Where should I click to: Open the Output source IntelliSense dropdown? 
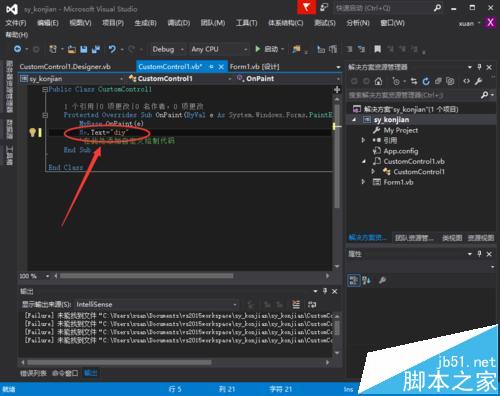click(x=157, y=304)
